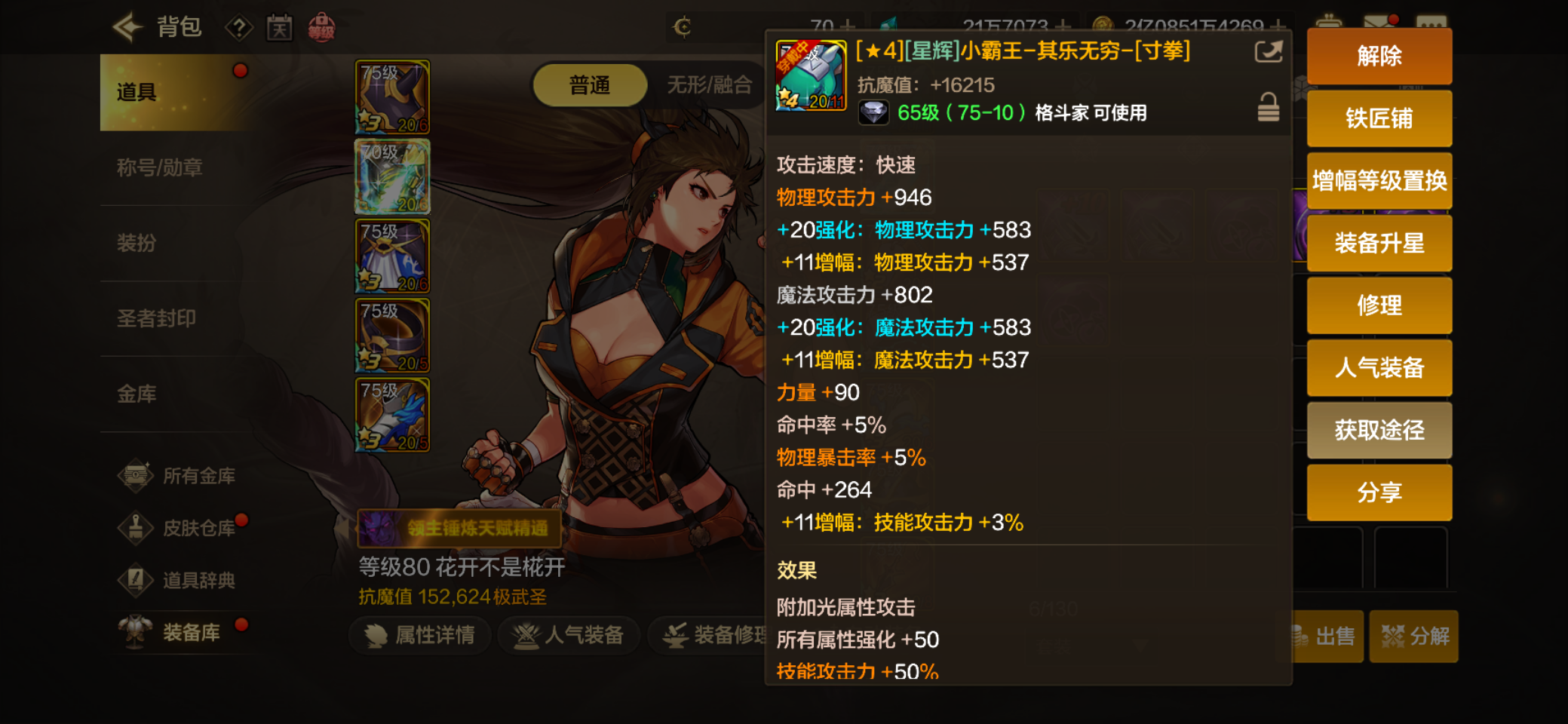Open the help question-mark icon
The height and width of the screenshot is (724, 1568).
[239, 29]
